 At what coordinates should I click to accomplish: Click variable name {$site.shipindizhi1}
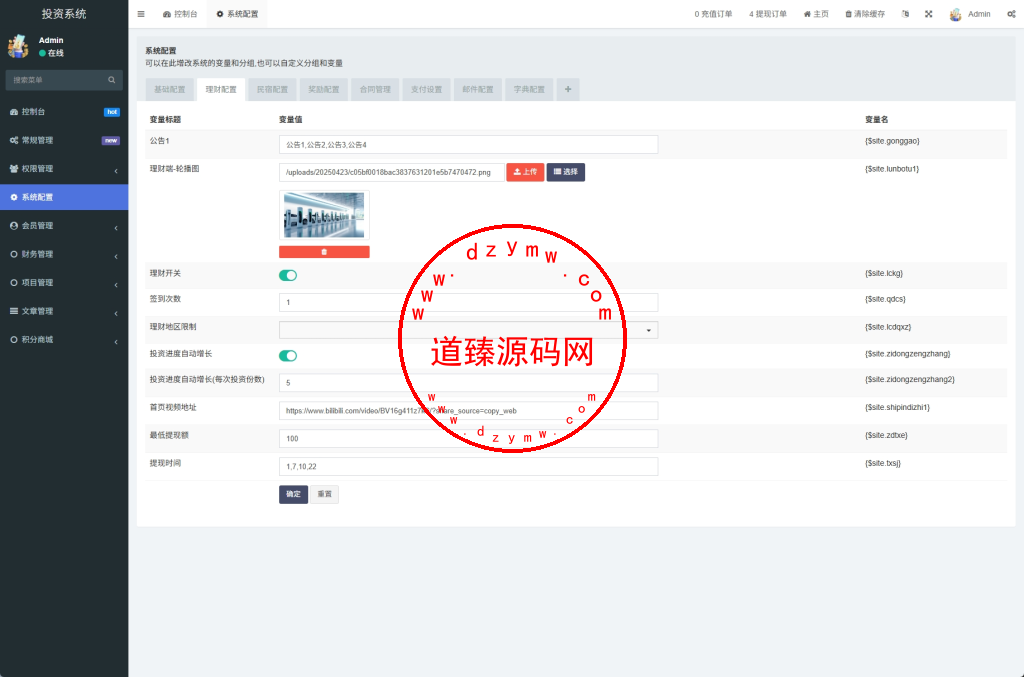point(897,407)
